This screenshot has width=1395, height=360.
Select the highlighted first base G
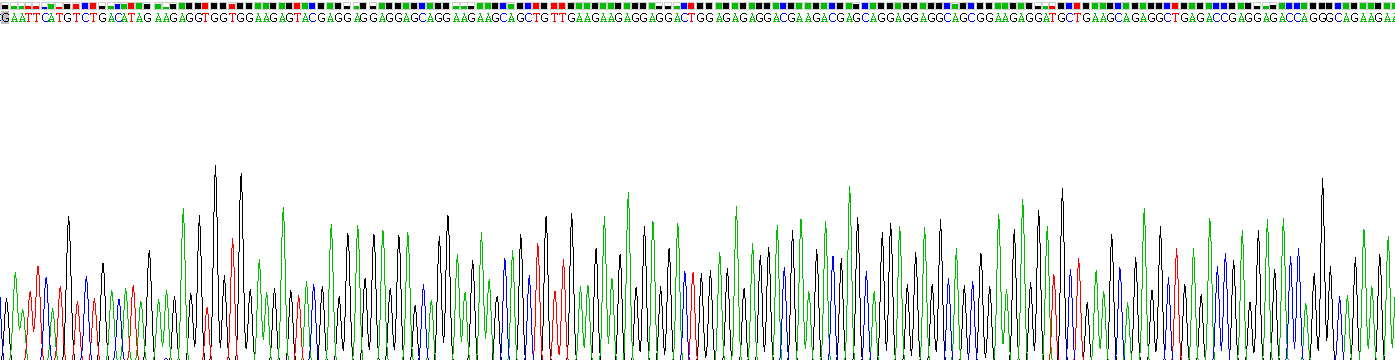point(4,18)
